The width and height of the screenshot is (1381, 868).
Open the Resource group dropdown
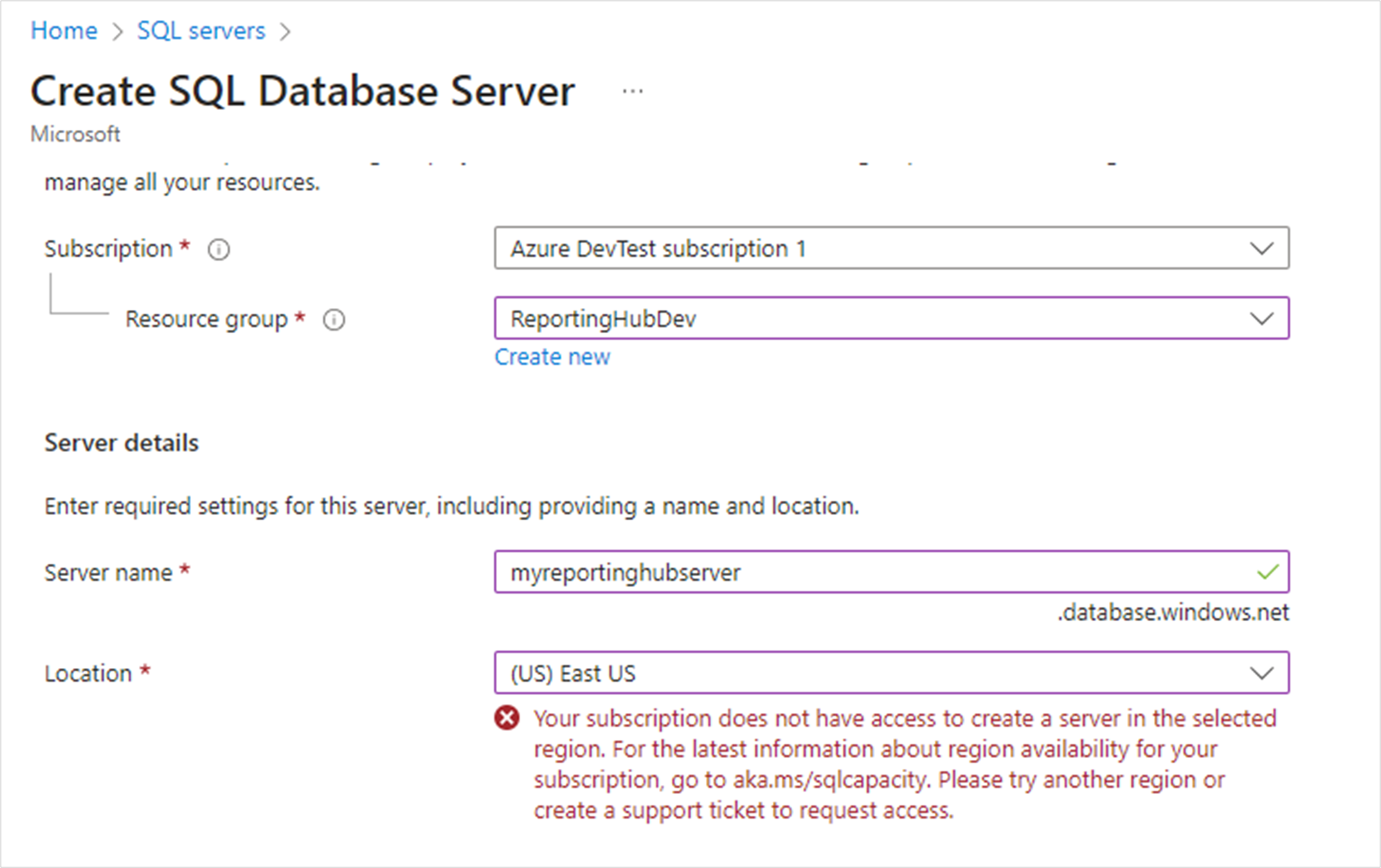(x=892, y=318)
